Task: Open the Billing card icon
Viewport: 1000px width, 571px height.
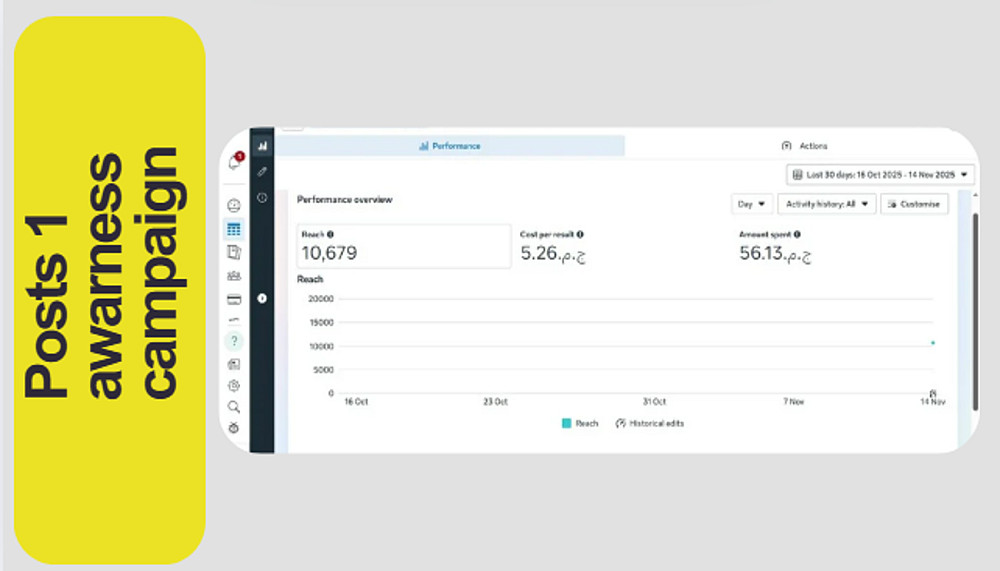Action: 234,299
